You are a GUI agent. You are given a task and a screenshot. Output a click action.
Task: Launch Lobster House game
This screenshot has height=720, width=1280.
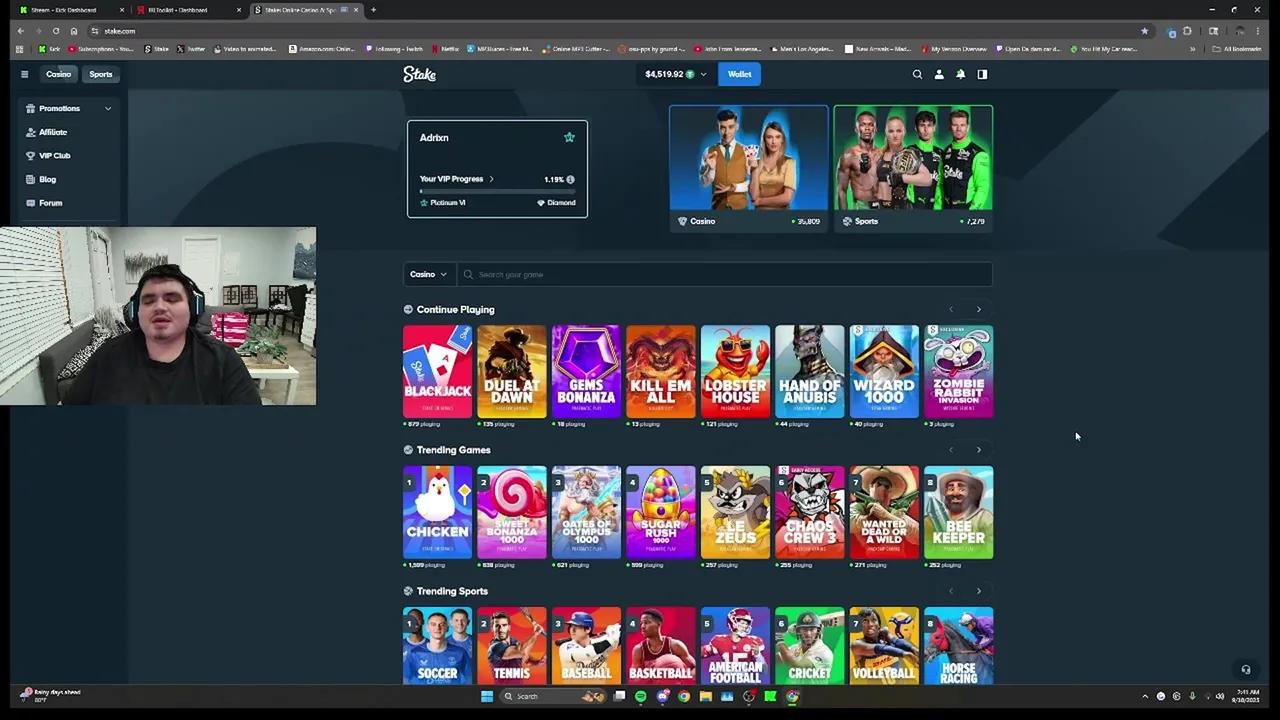coord(735,371)
